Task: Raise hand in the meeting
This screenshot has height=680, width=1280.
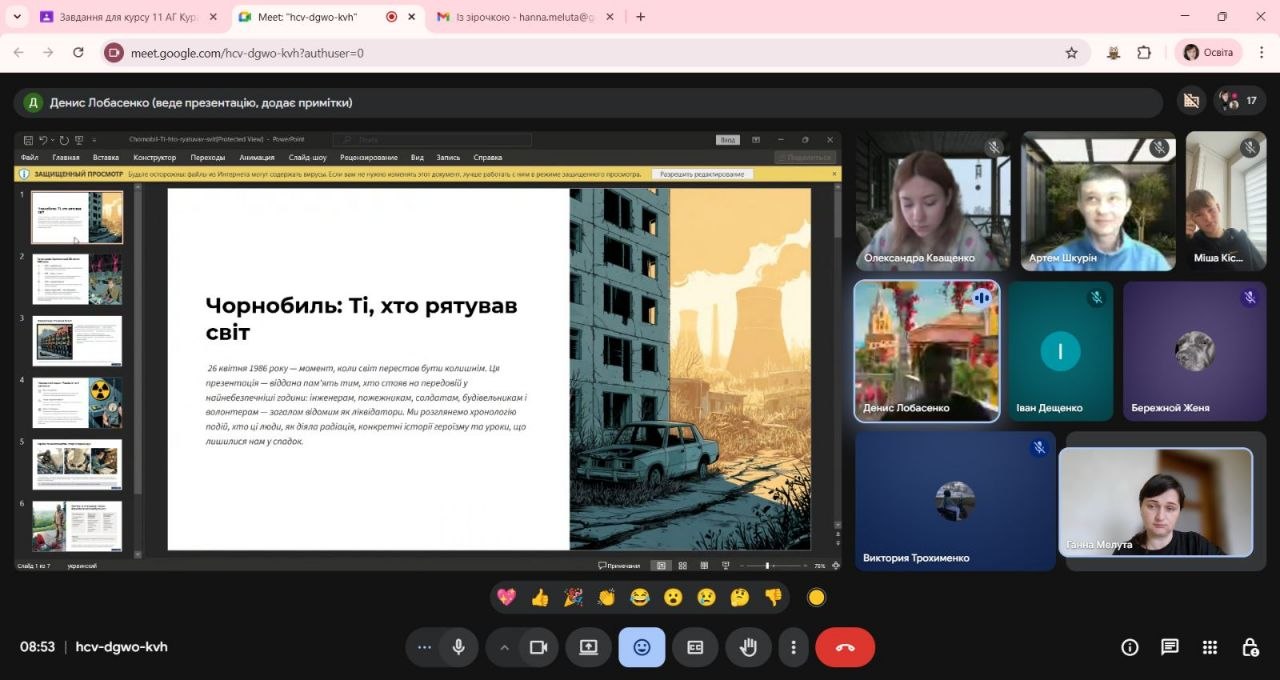Action: (748, 647)
